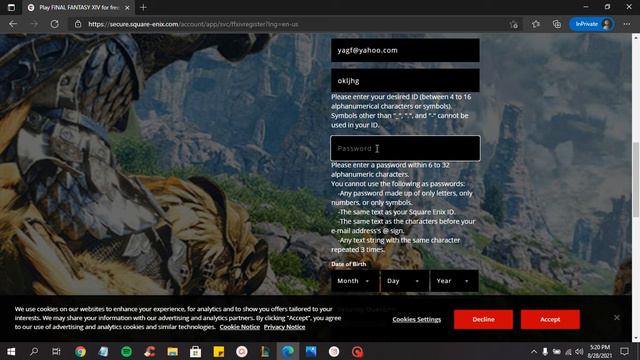Close the FINAL FANTASY XIV tab
Screen dimensions: 640x360
[127, 7]
